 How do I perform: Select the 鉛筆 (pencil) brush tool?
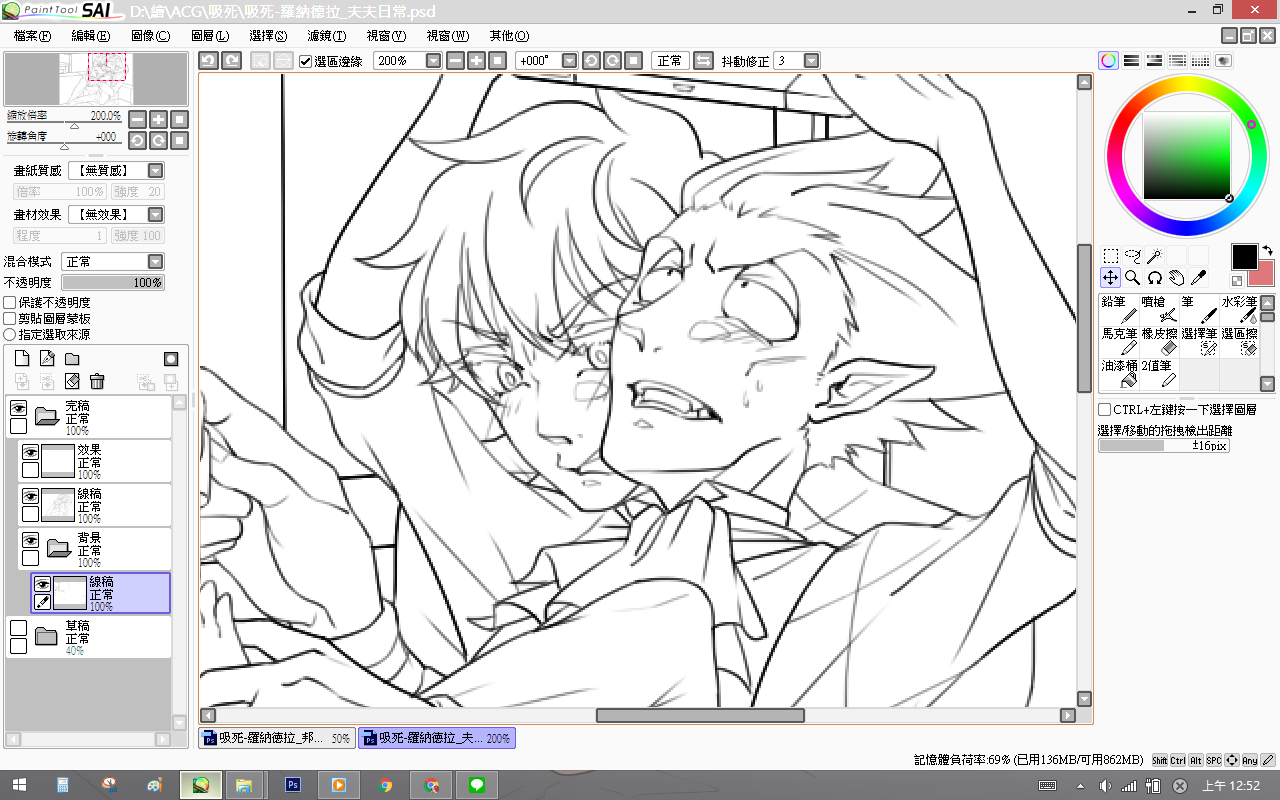(x=1119, y=309)
